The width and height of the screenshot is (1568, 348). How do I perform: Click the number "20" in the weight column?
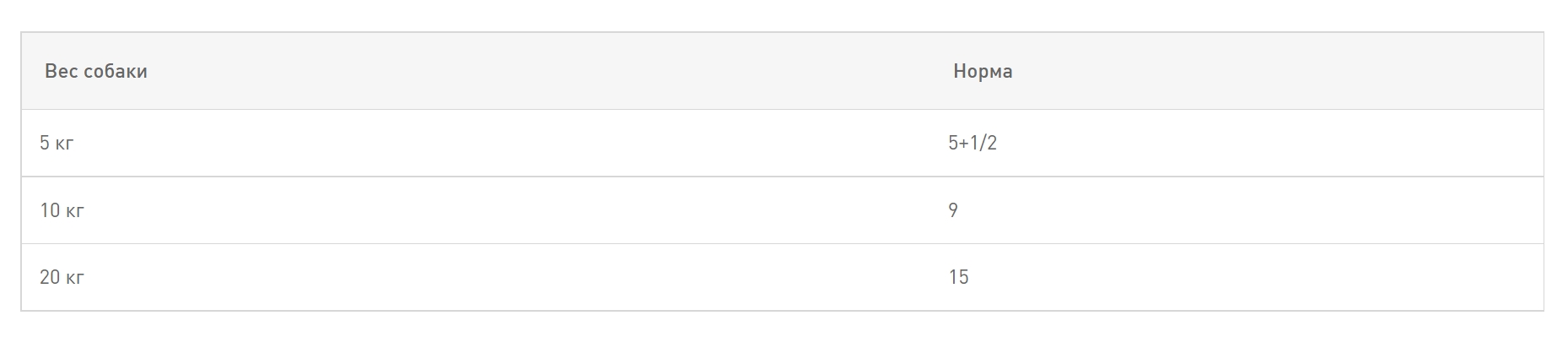[50, 278]
